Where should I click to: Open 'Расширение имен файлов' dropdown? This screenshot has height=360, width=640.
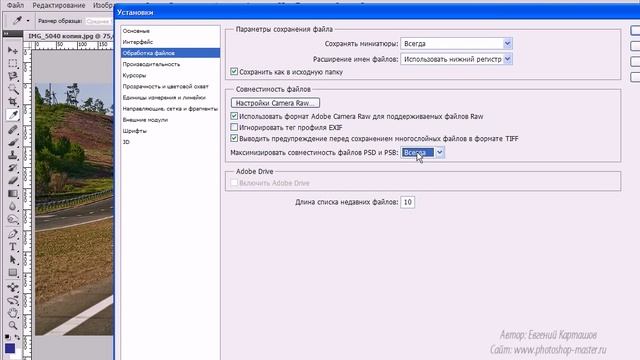(456, 59)
